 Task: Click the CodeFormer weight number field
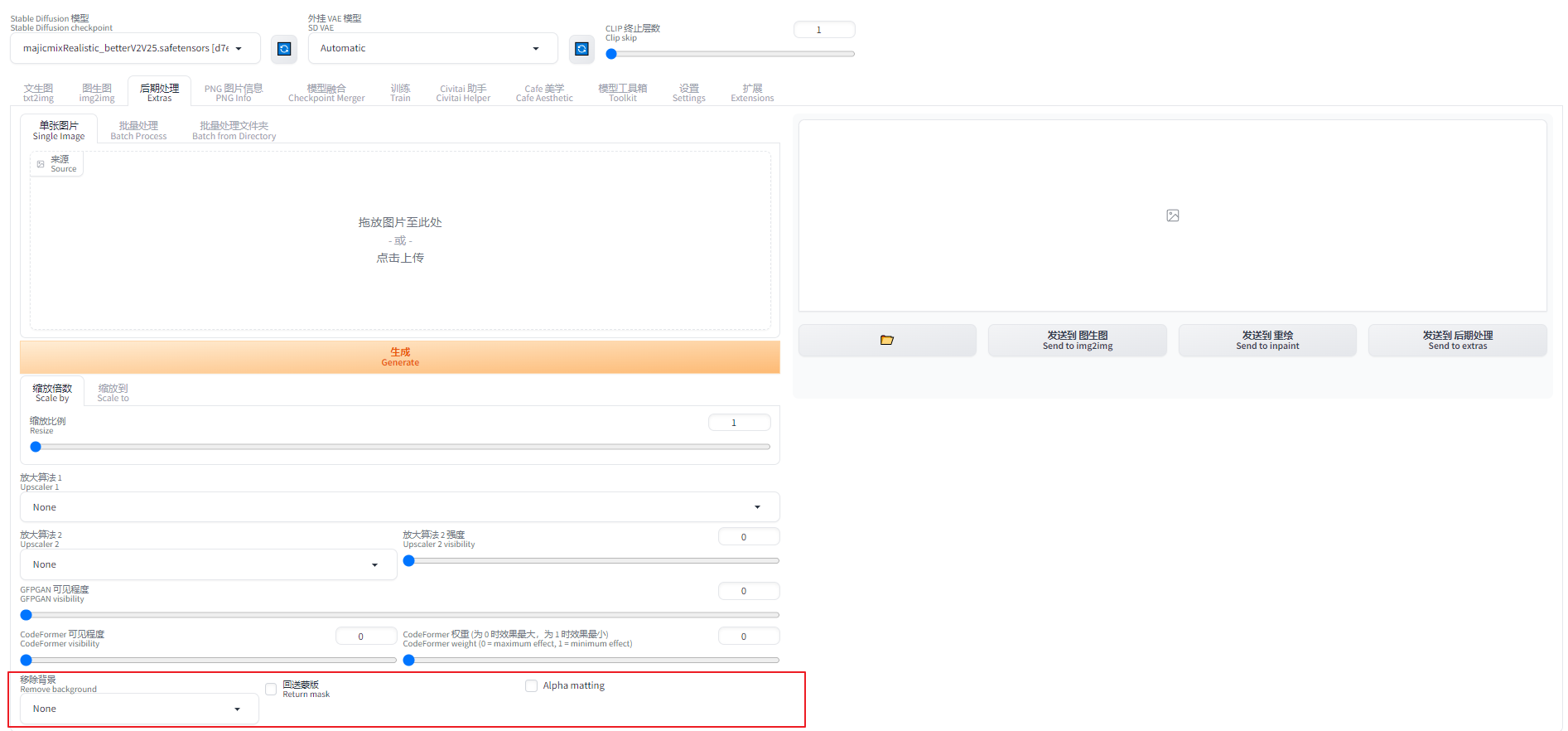749,637
